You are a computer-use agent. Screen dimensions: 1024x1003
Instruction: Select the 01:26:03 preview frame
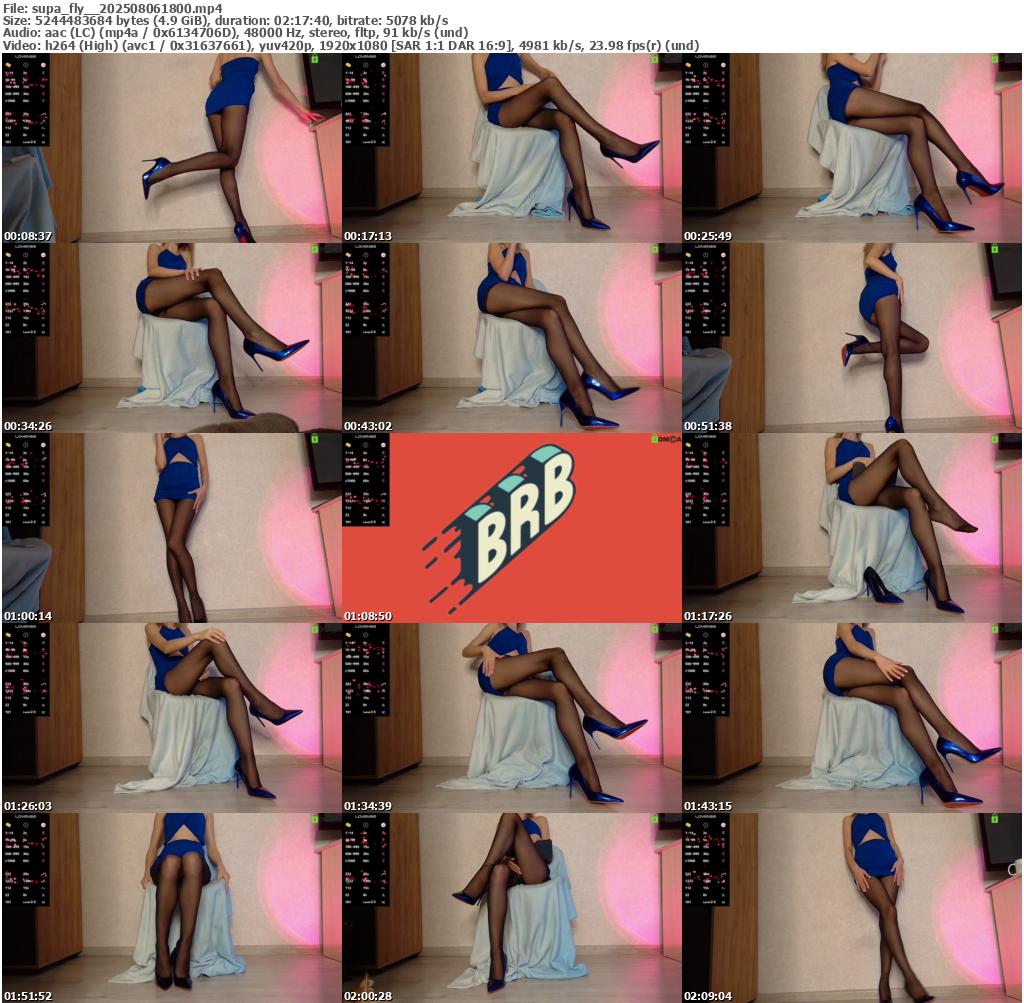point(171,718)
